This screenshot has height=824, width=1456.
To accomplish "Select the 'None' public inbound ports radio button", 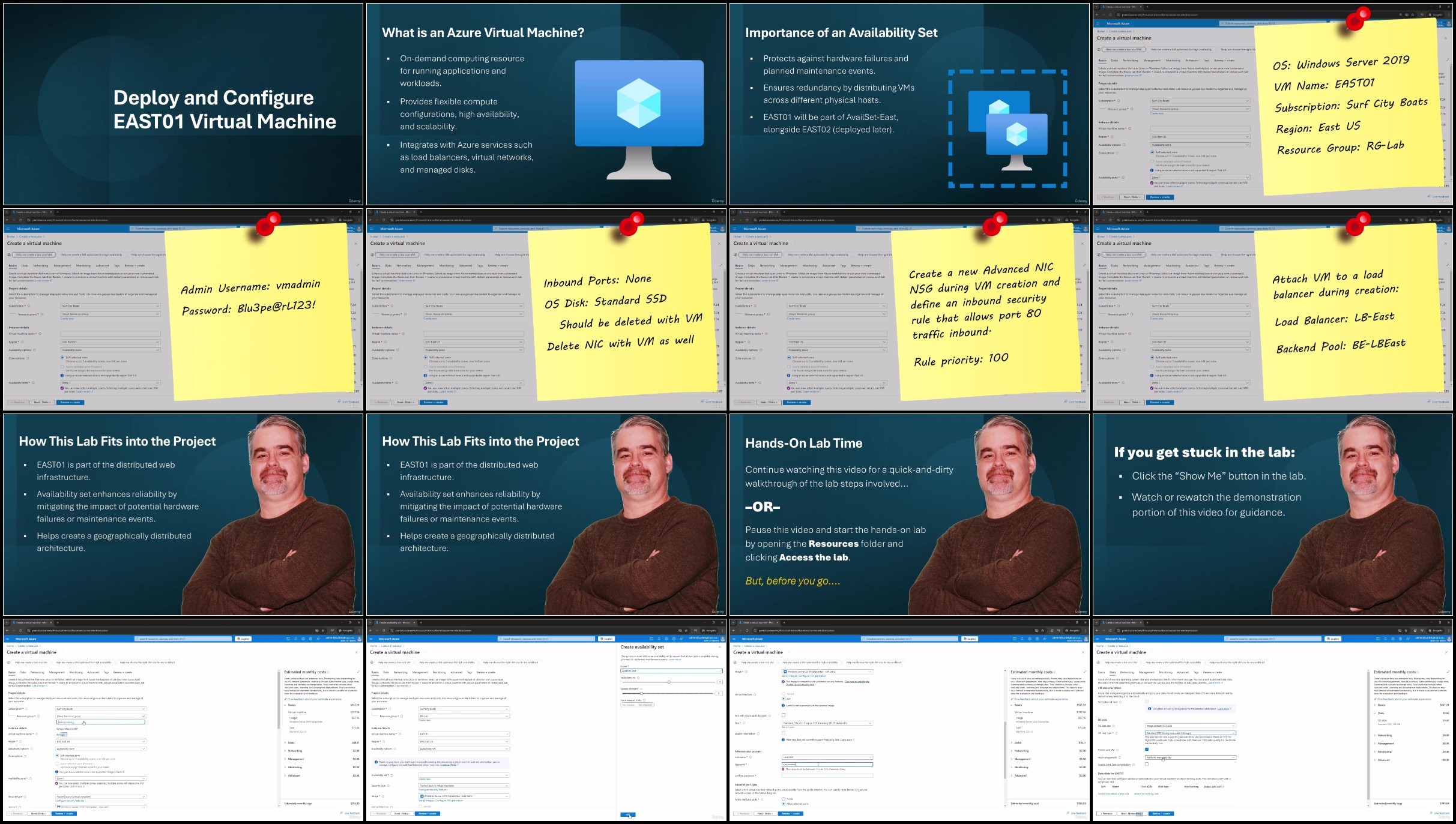I will (784, 799).
